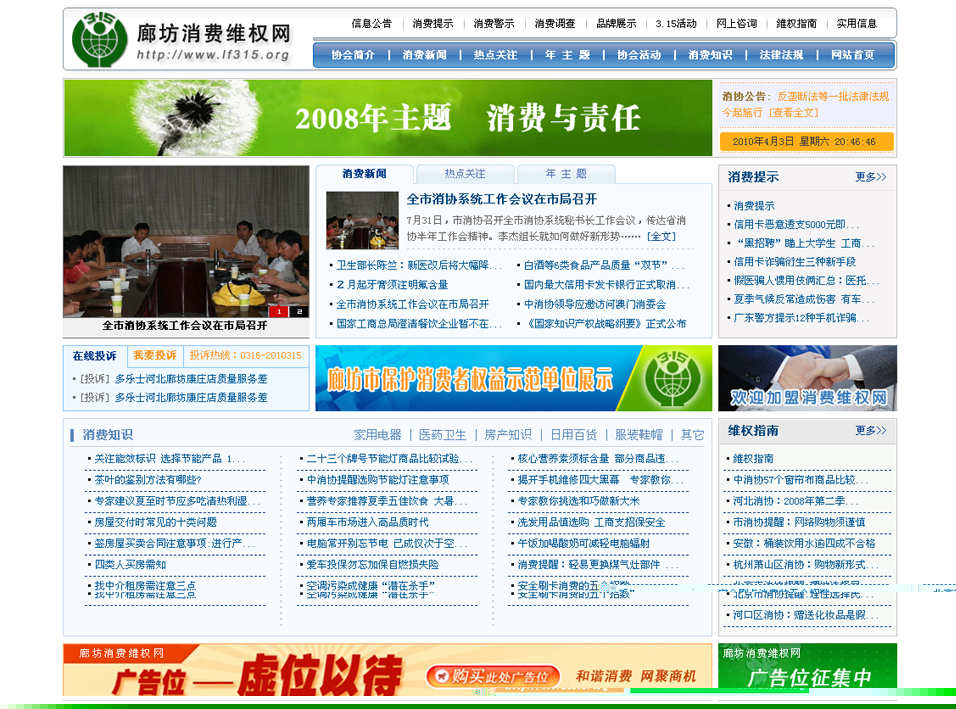The width and height of the screenshot is (956, 709).
Task: Open news 《国家知识产权战略纲要》正式公布
Action: coord(605,324)
